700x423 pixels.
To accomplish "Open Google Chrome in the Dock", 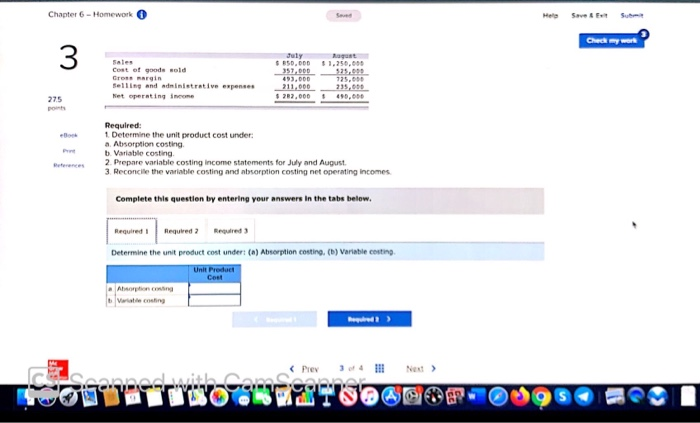I will (x=541, y=397).
